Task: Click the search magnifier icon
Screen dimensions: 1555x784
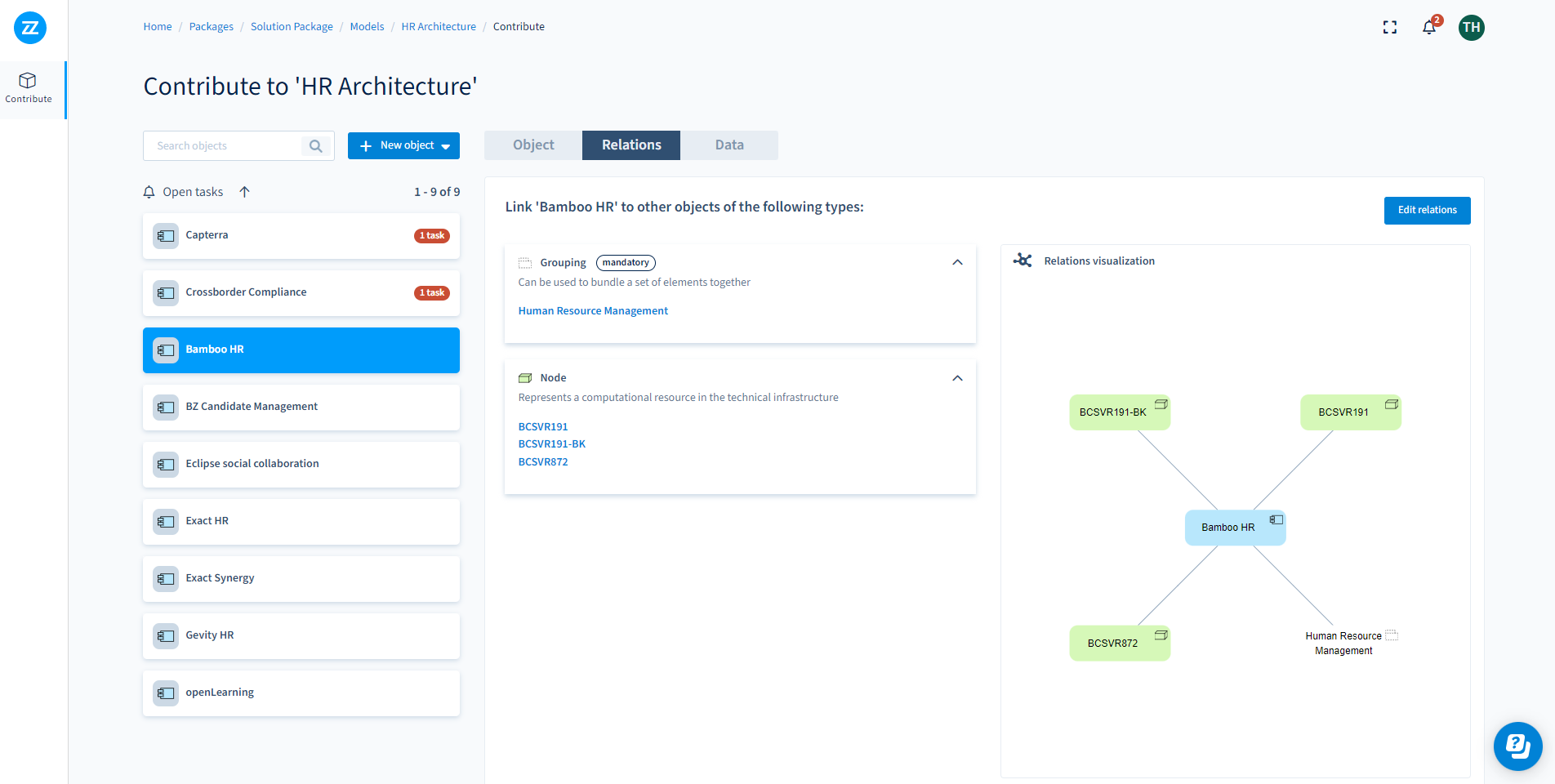Action: tap(315, 146)
